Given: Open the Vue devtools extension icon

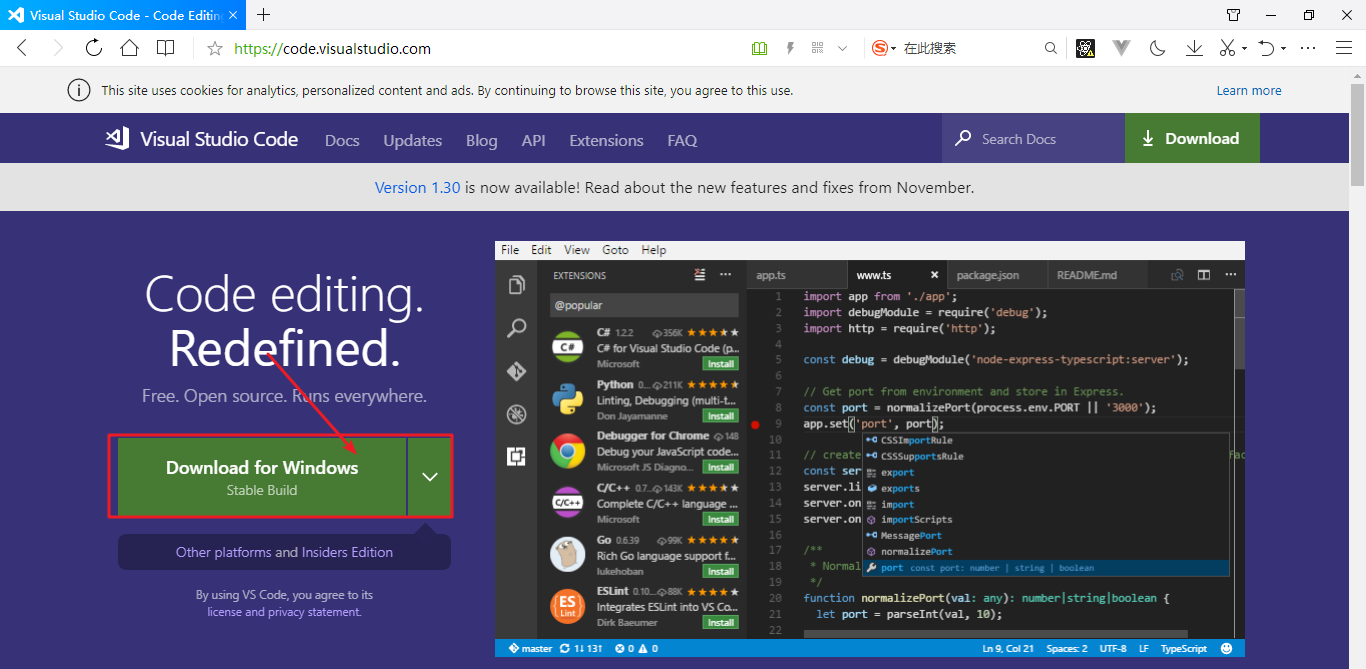Looking at the screenshot, I should pyautogui.click(x=1122, y=48).
